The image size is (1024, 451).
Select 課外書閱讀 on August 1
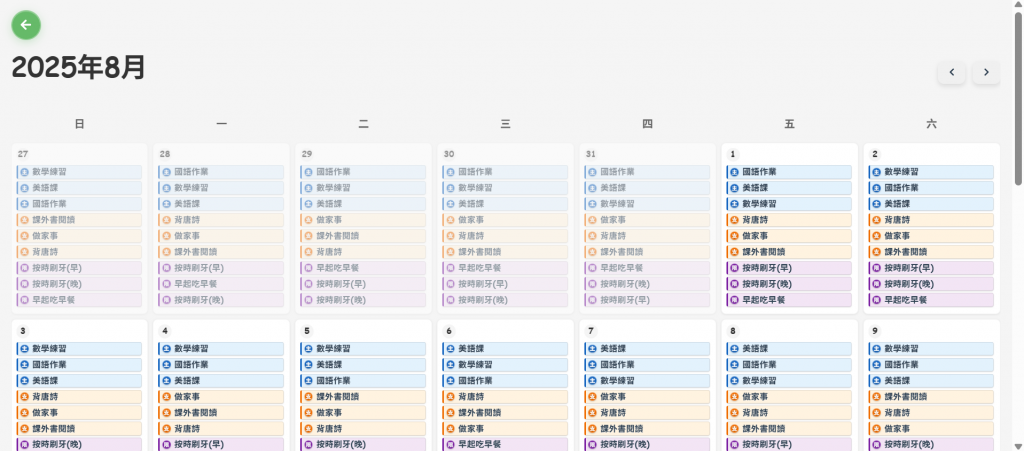pos(789,252)
